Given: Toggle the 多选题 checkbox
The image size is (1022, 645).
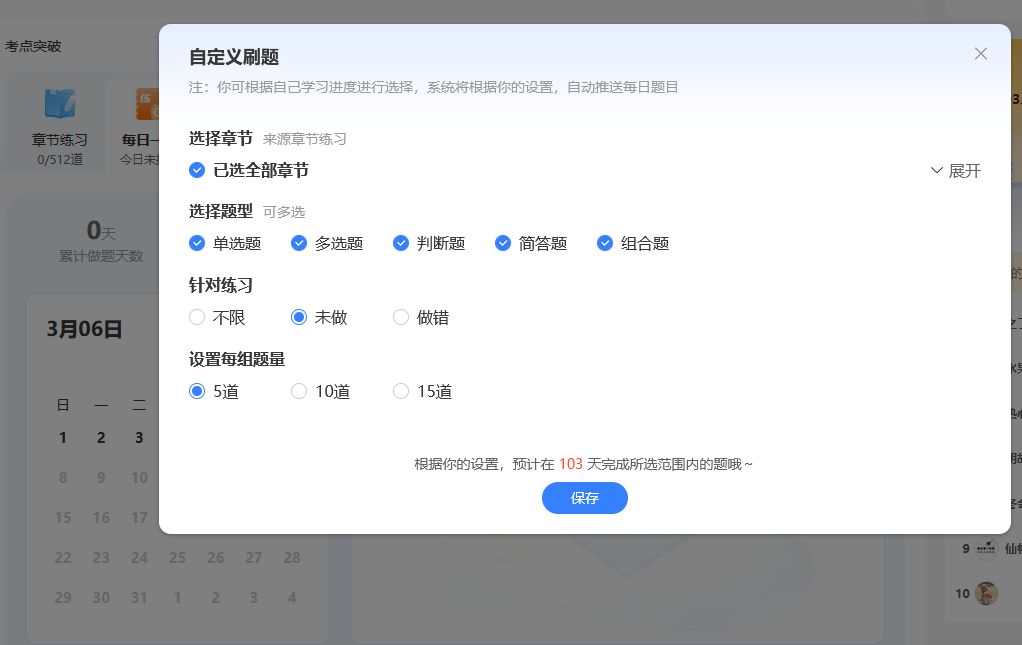Looking at the screenshot, I should 299,243.
